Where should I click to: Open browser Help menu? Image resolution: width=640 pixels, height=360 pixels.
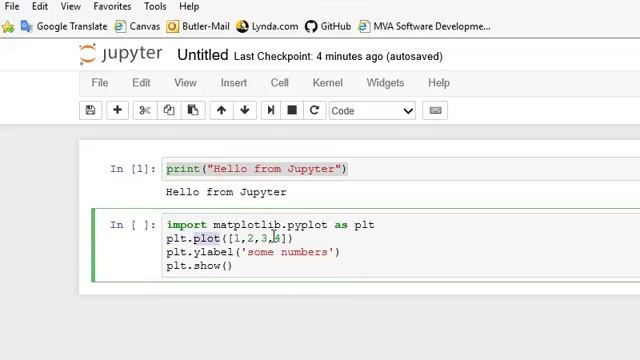coord(189,7)
